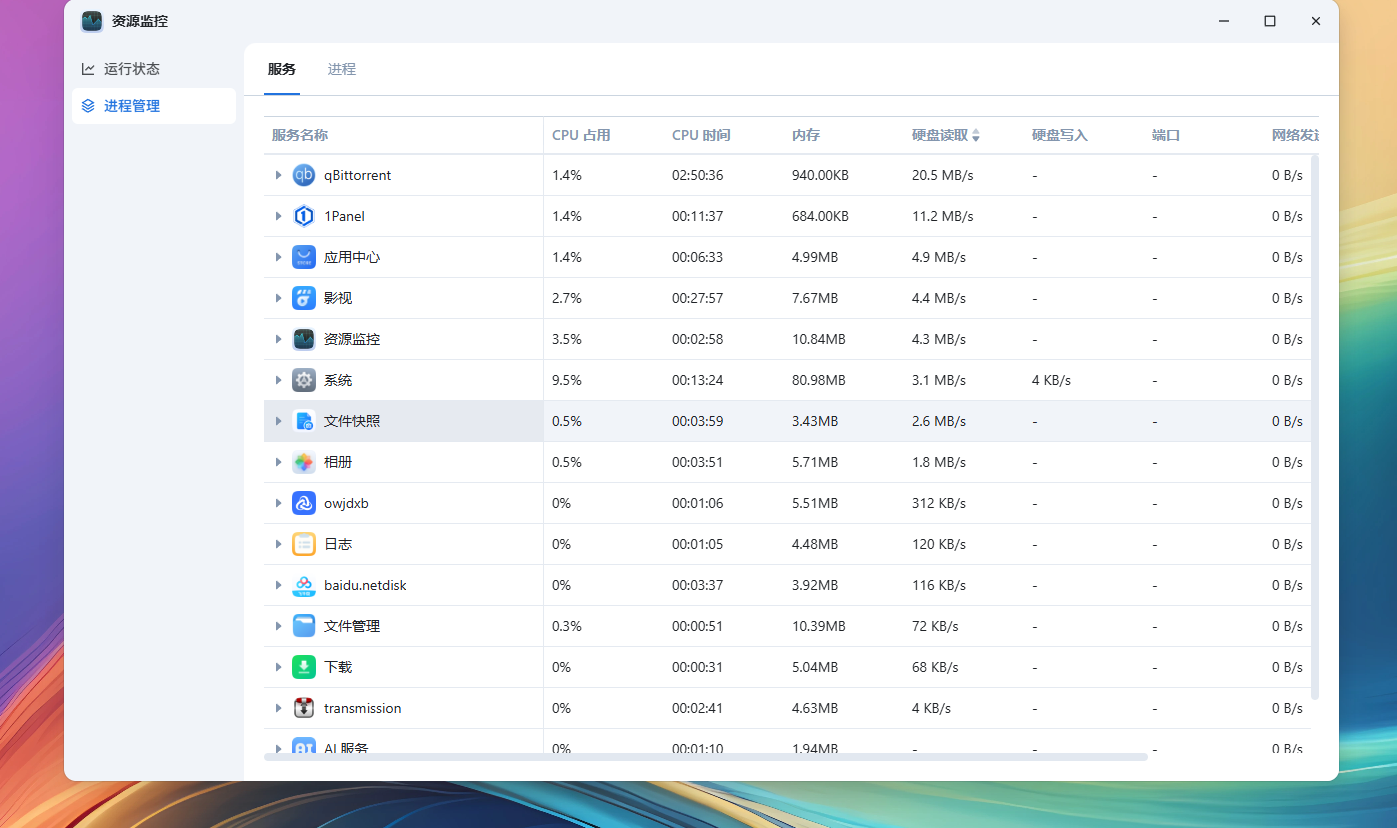Click the 资源监控 app logo in title bar
Screen dimensions: 1397x828
(x=92, y=21)
